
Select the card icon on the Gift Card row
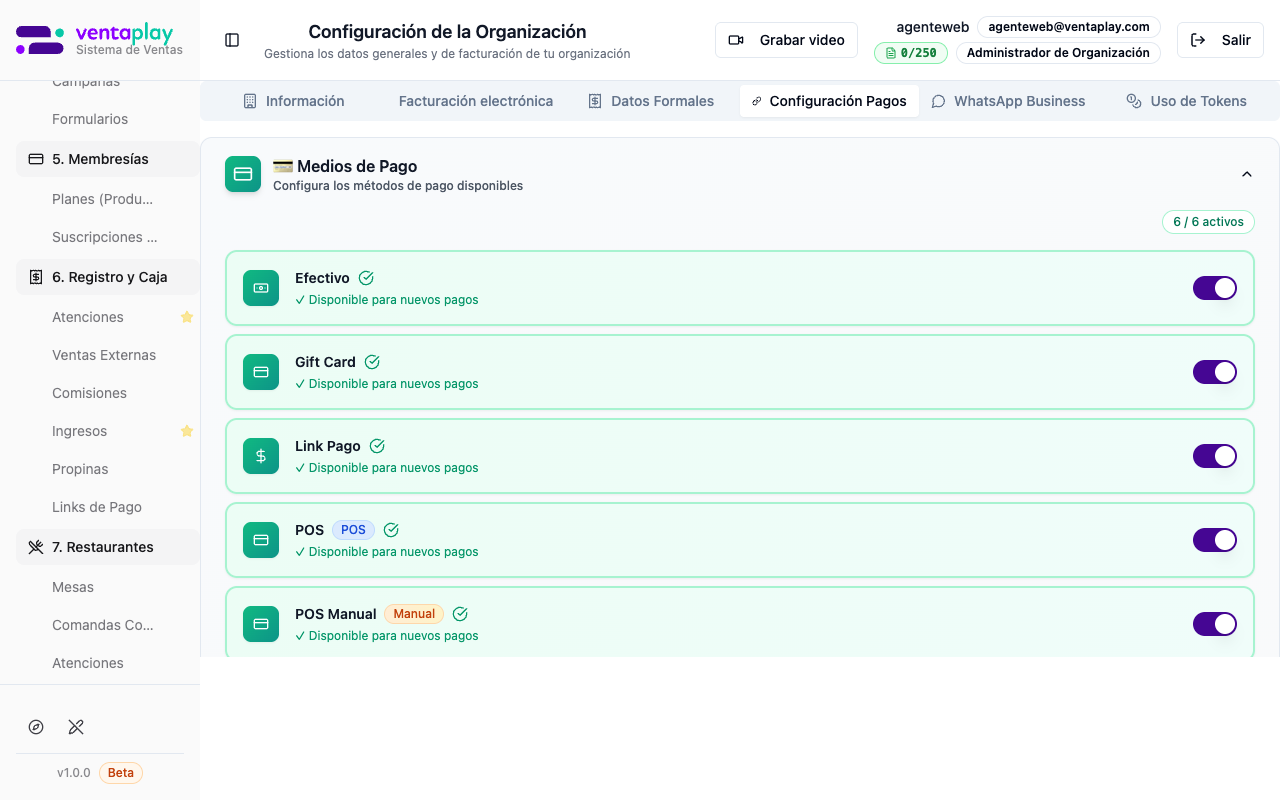coord(260,372)
